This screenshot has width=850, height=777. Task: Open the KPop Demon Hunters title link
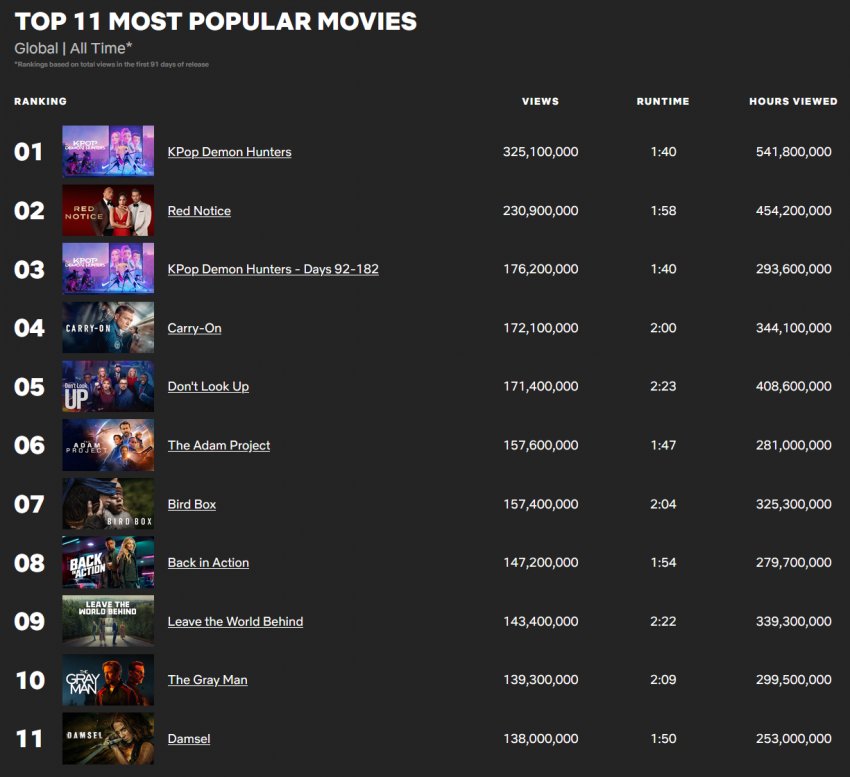(229, 152)
